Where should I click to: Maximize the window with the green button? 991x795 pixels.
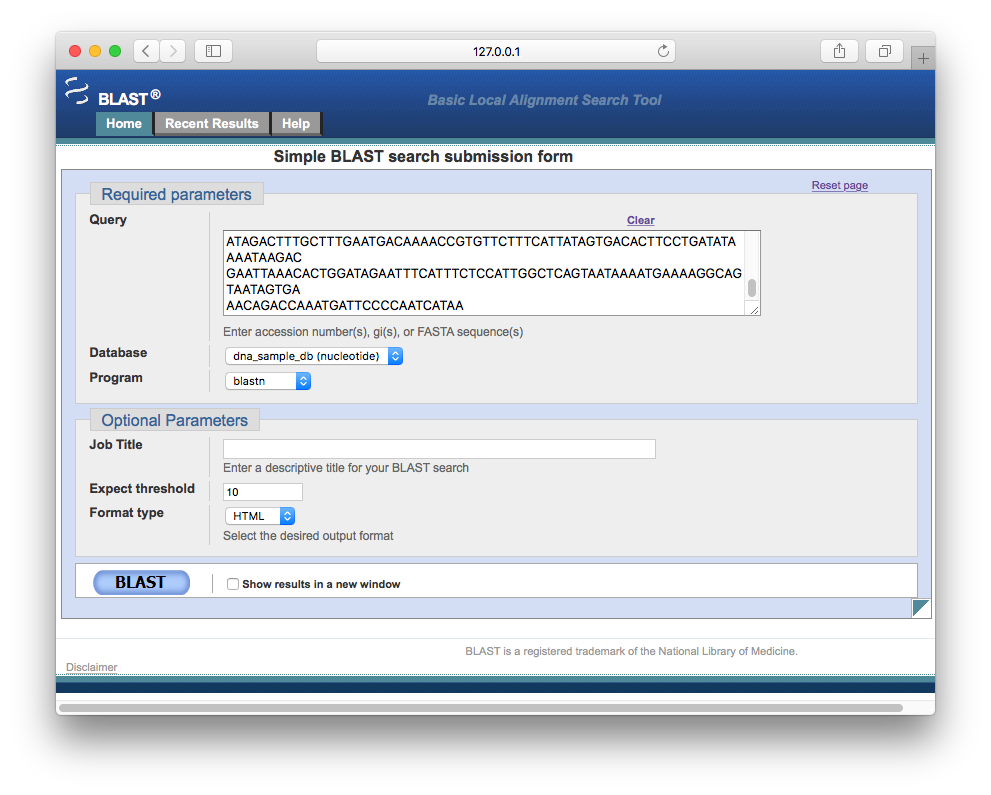tap(115, 51)
